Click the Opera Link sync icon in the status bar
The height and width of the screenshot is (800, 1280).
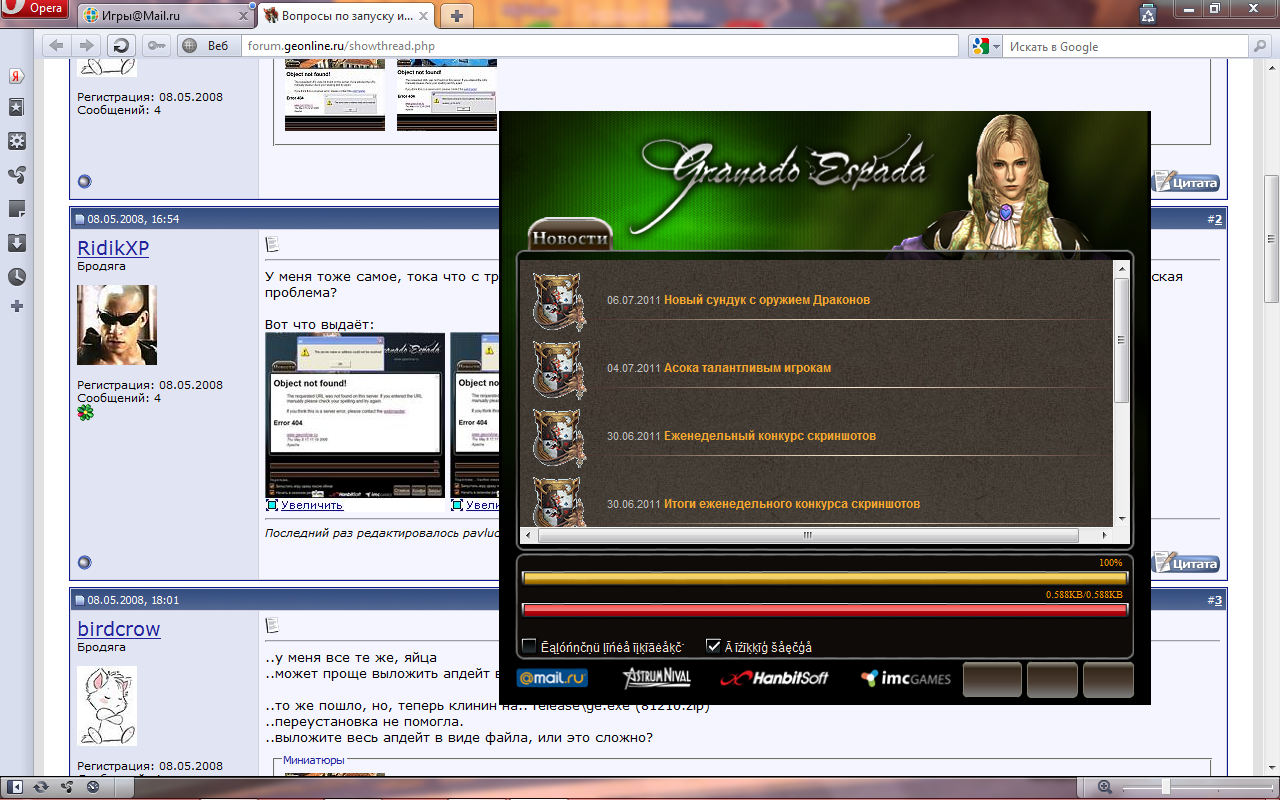click(x=41, y=787)
